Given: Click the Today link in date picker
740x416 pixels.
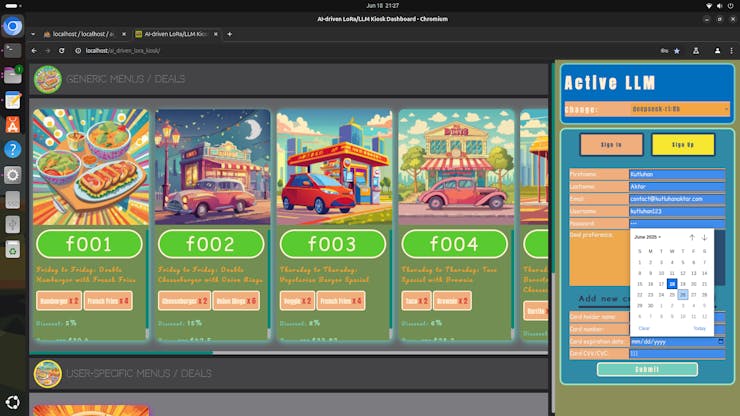Looking at the screenshot, I should (699, 328).
